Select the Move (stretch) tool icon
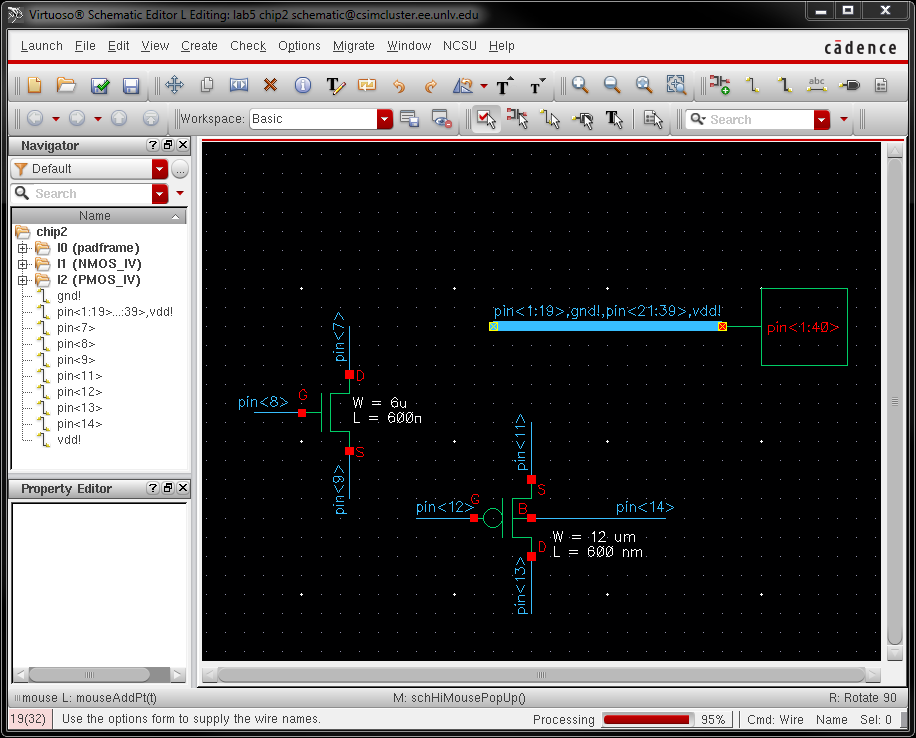Image resolution: width=916 pixels, height=738 pixels. click(174, 86)
